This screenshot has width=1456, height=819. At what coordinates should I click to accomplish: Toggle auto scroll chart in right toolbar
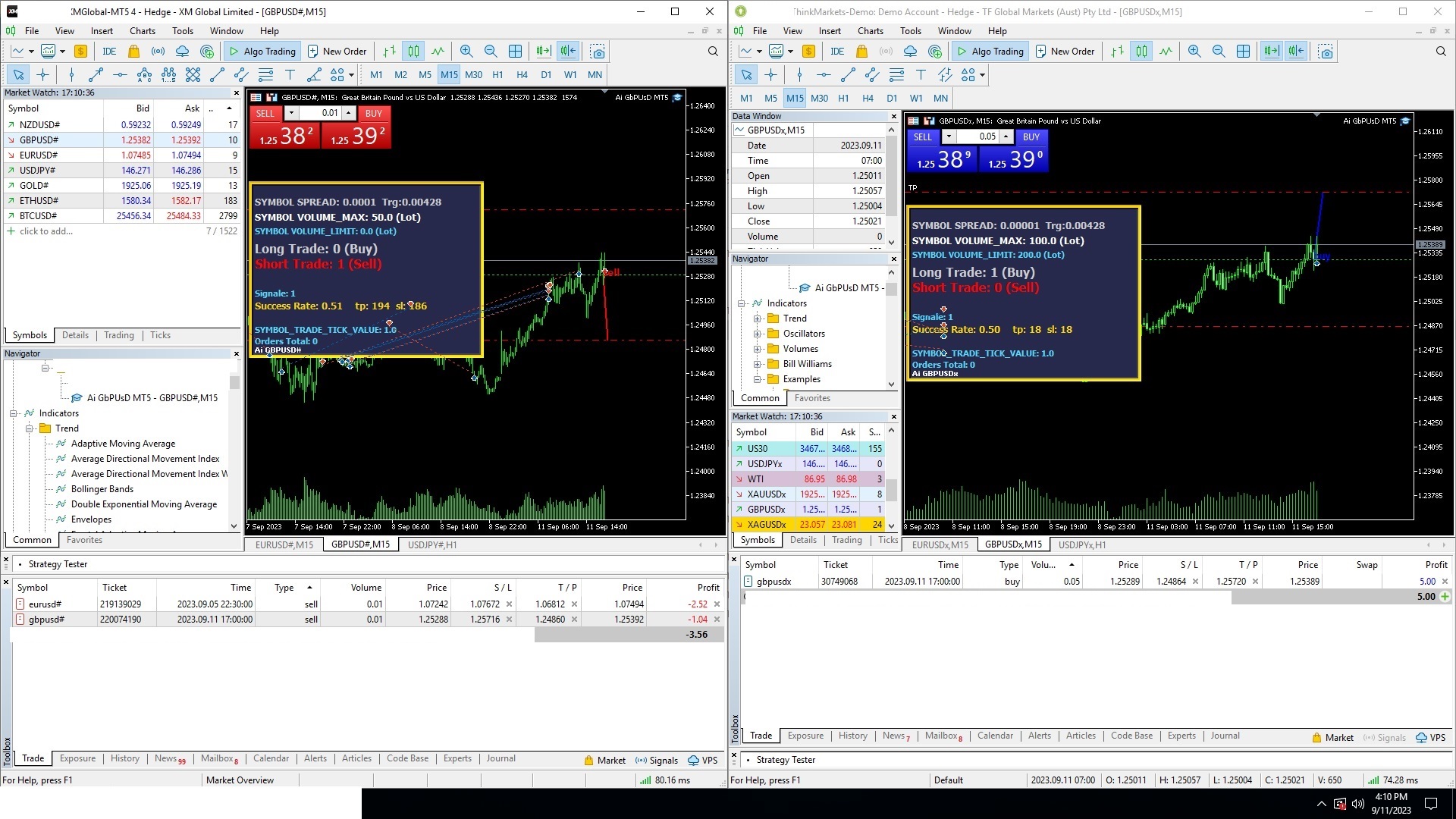point(1271,52)
